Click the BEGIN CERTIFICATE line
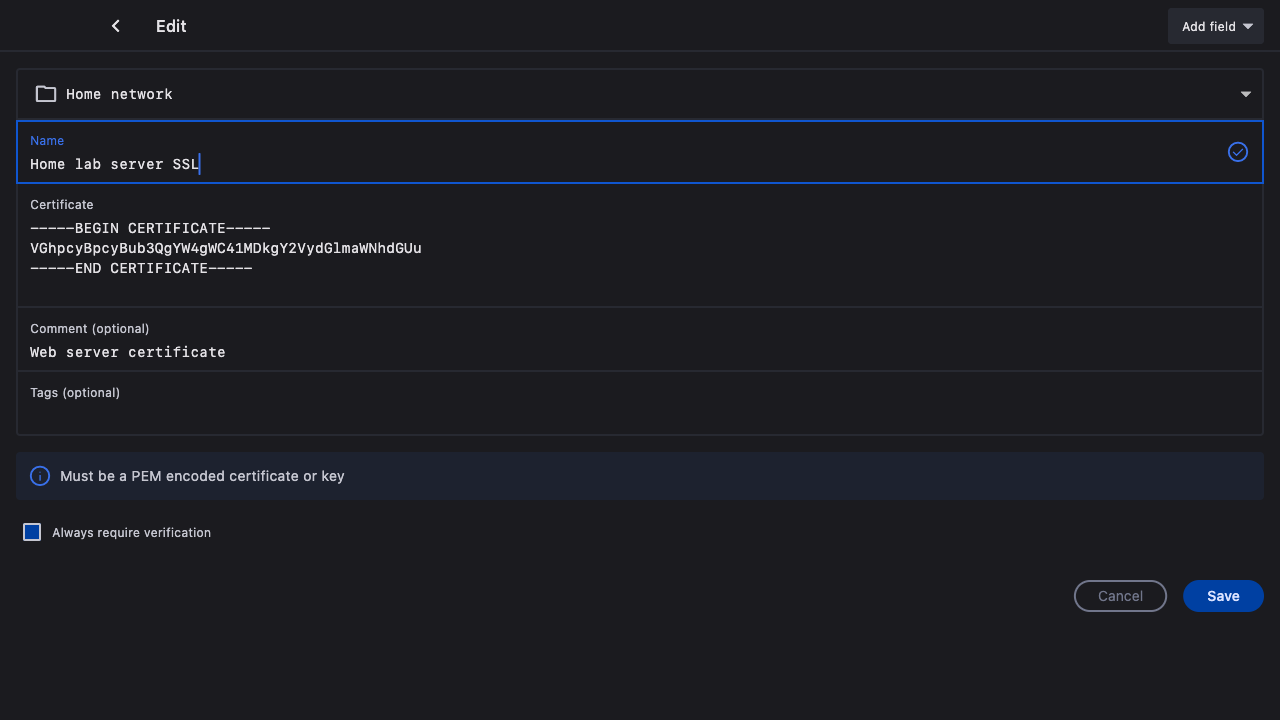 150,228
